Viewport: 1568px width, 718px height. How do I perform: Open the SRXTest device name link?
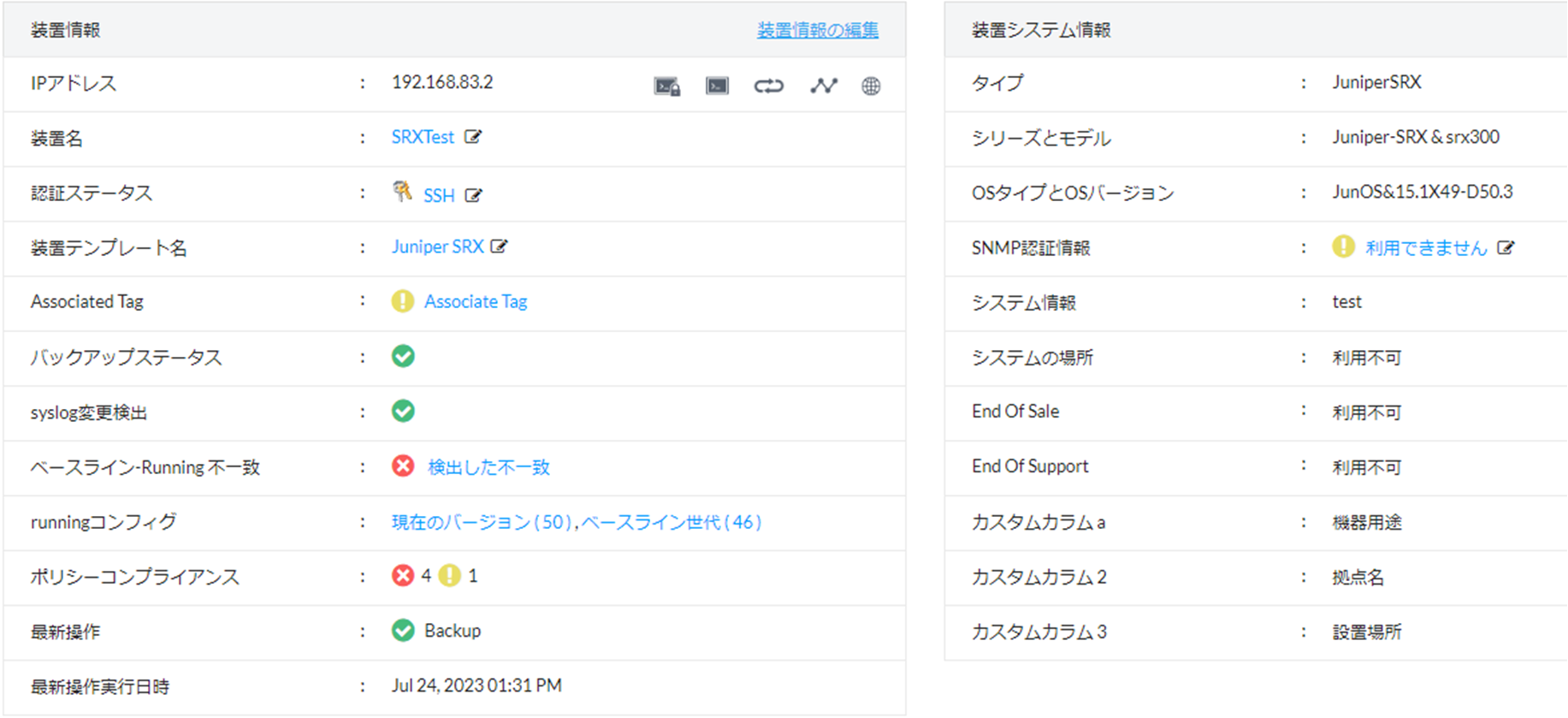pos(423,137)
